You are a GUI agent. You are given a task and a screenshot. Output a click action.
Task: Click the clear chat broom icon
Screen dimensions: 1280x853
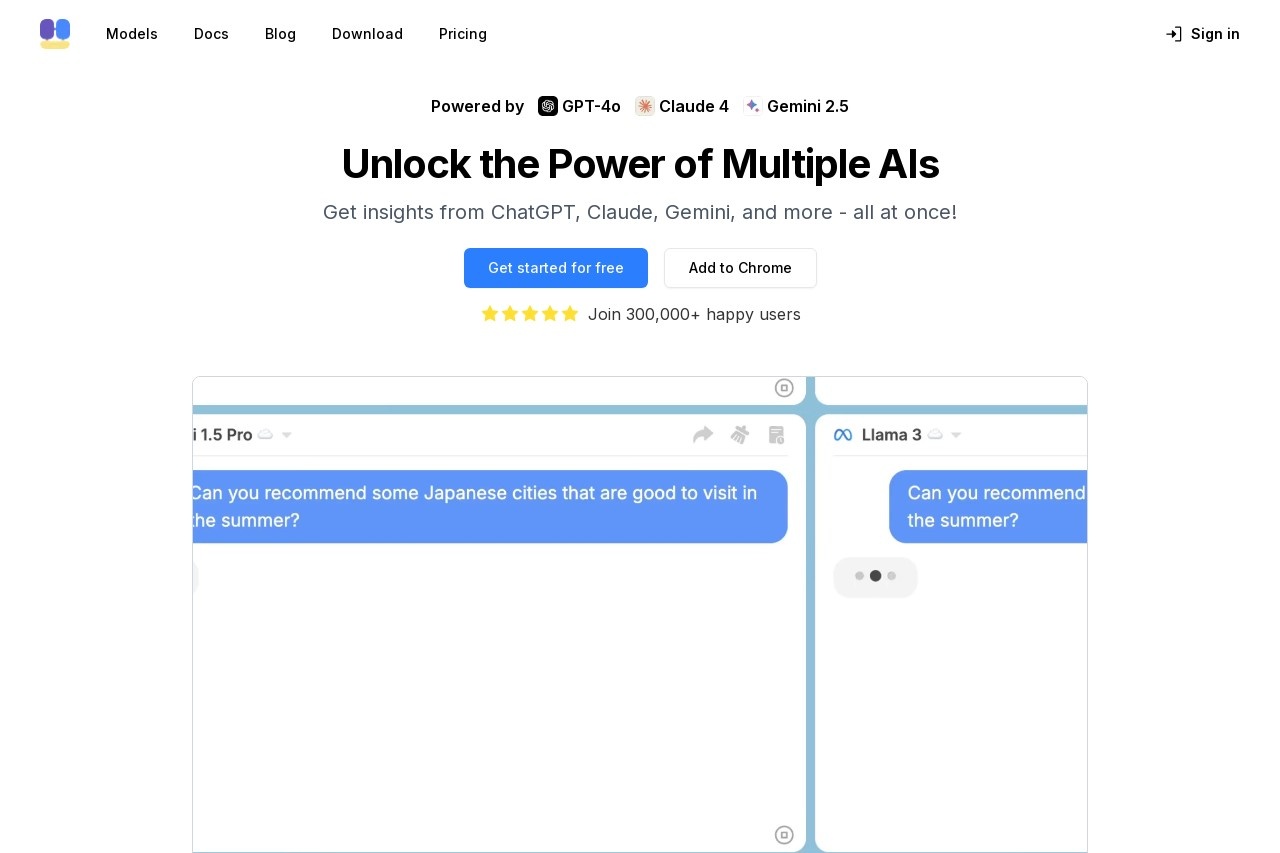pos(740,435)
